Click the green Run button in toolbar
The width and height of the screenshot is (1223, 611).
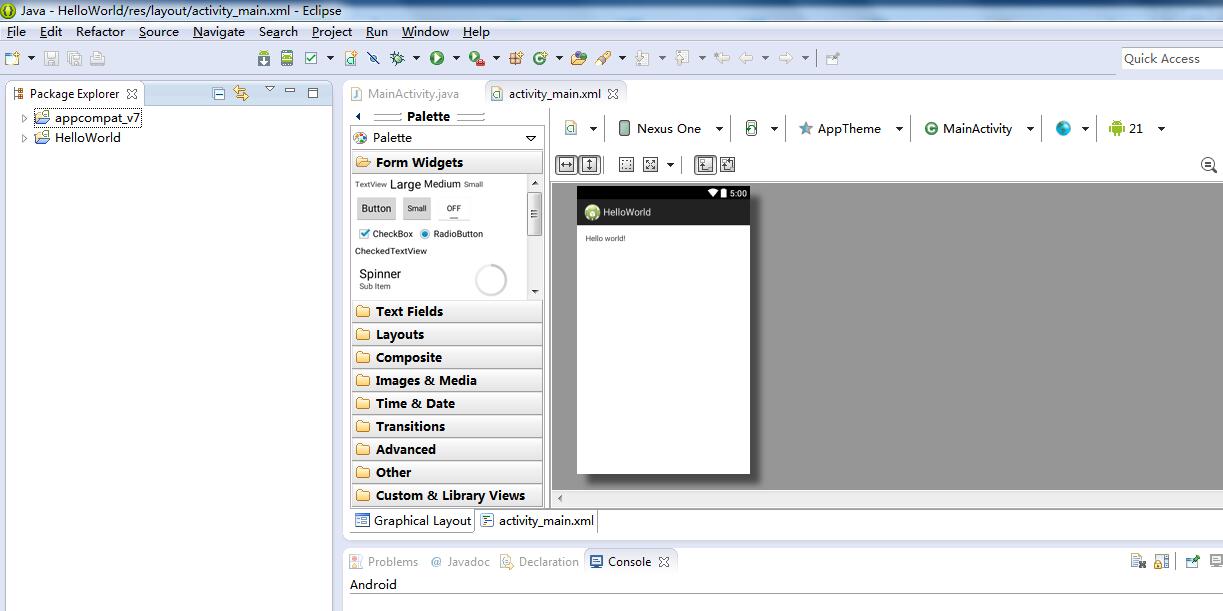pos(437,58)
